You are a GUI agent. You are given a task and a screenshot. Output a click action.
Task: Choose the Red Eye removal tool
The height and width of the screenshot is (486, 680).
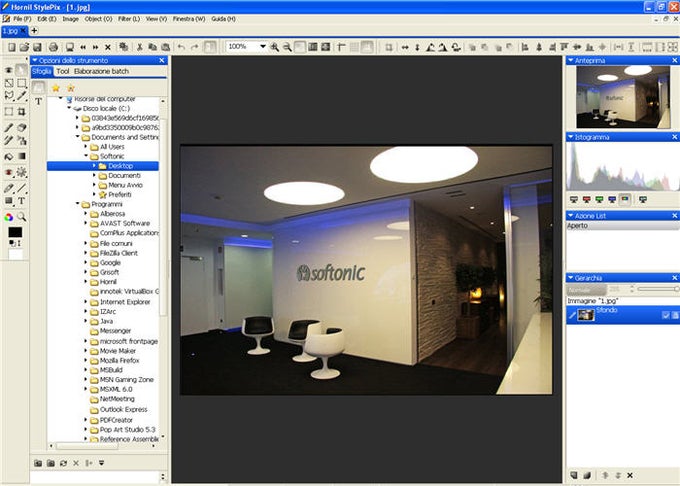pos(9,172)
